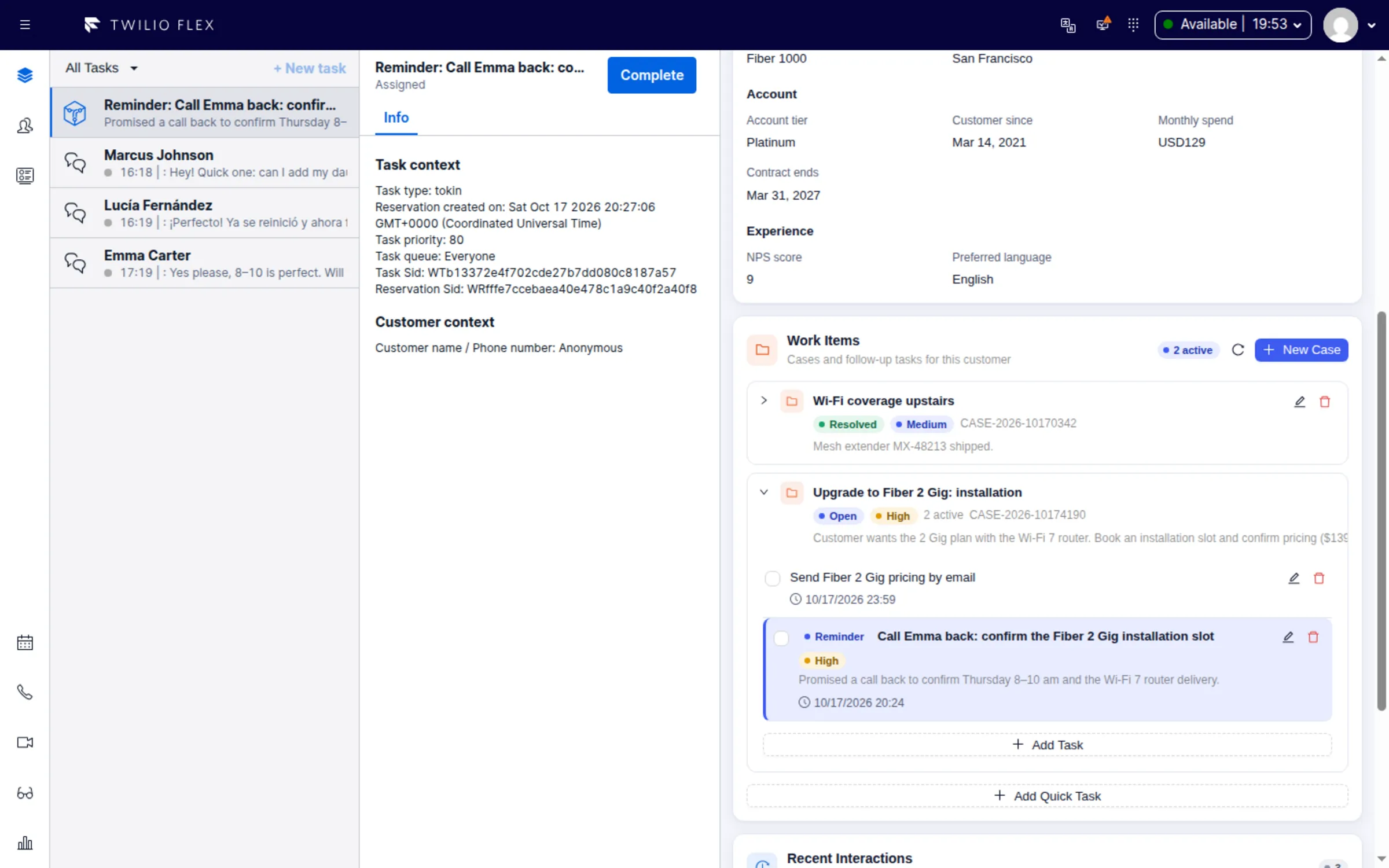Open the Agent Desktop layers icon in sidebar
The height and width of the screenshot is (868, 1389).
25,75
